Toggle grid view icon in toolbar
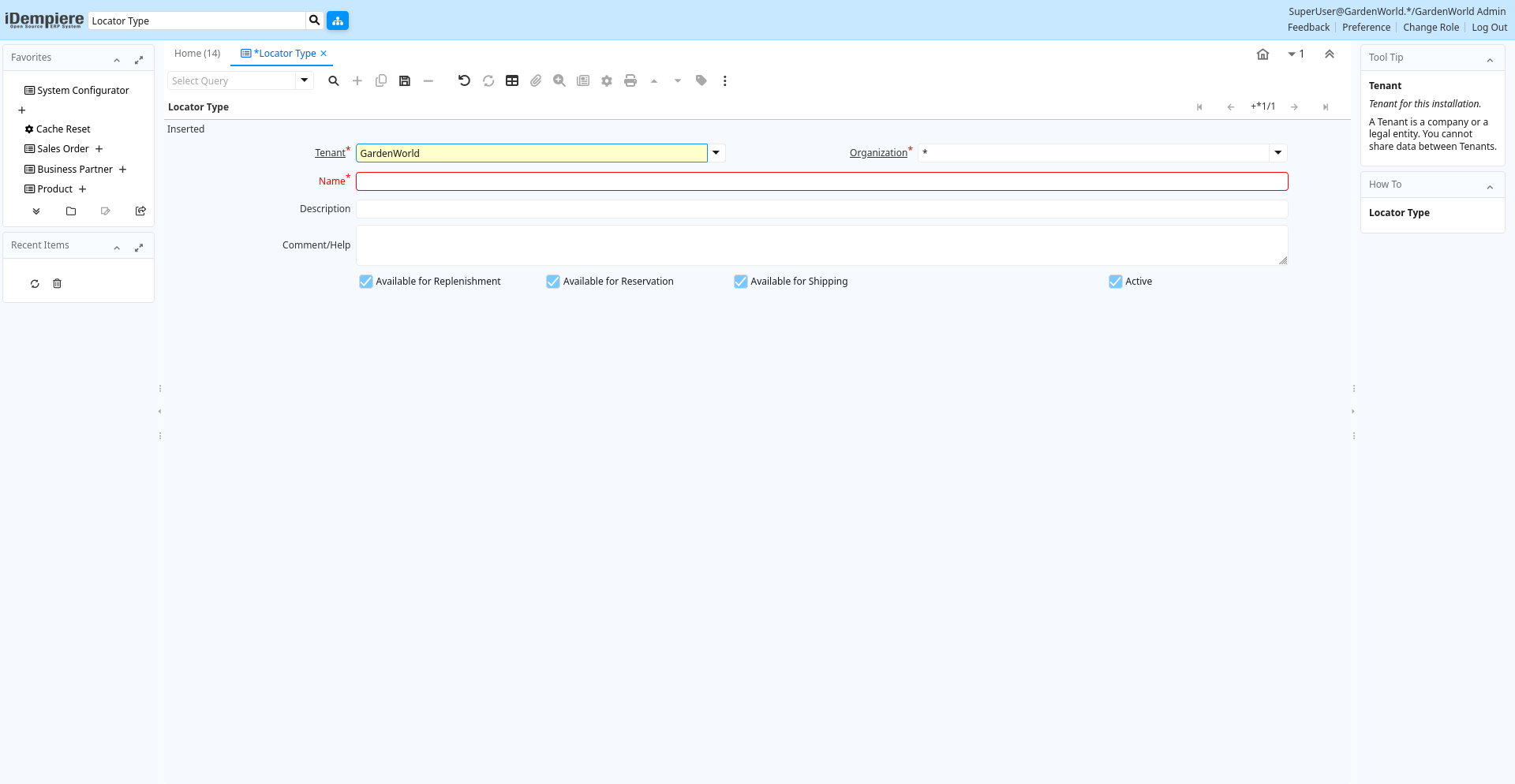1515x784 pixels. (x=512, y=80)
